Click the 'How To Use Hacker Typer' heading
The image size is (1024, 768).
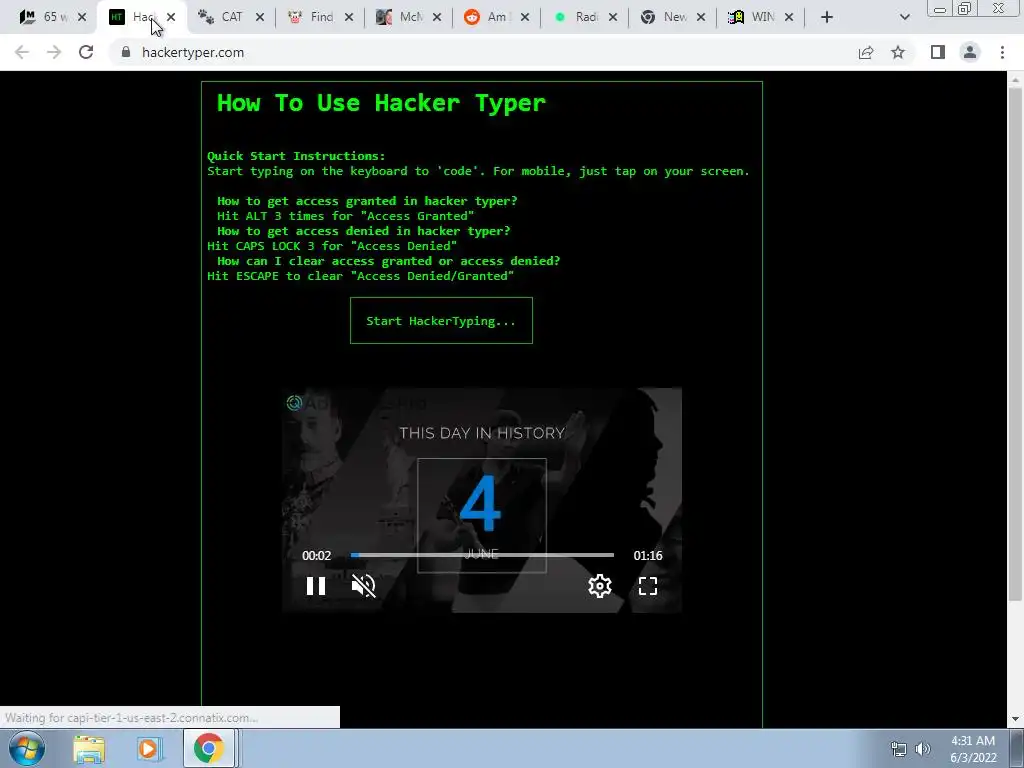(381, 103)
